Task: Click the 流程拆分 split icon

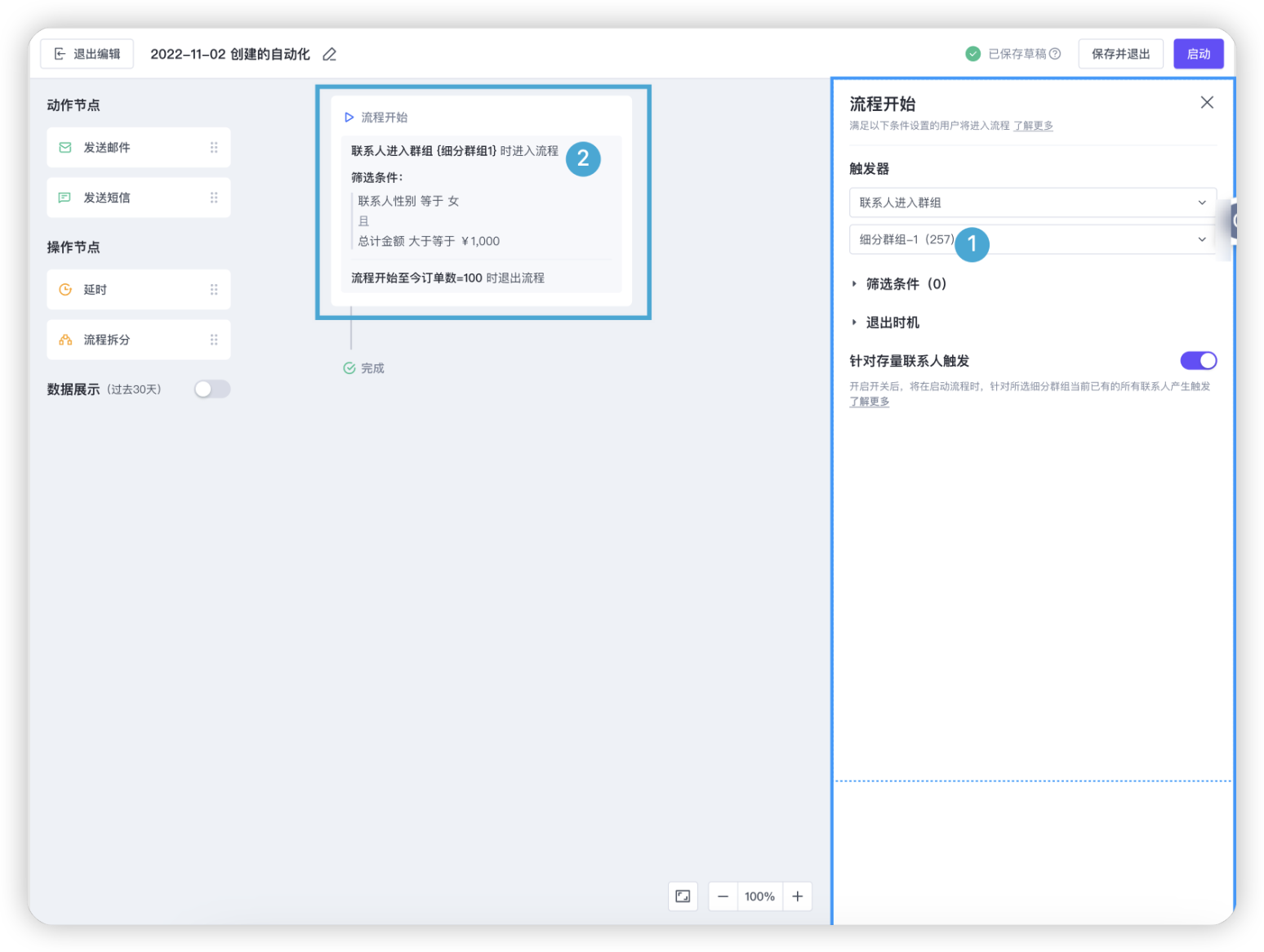Action: (x=65, y=340)
